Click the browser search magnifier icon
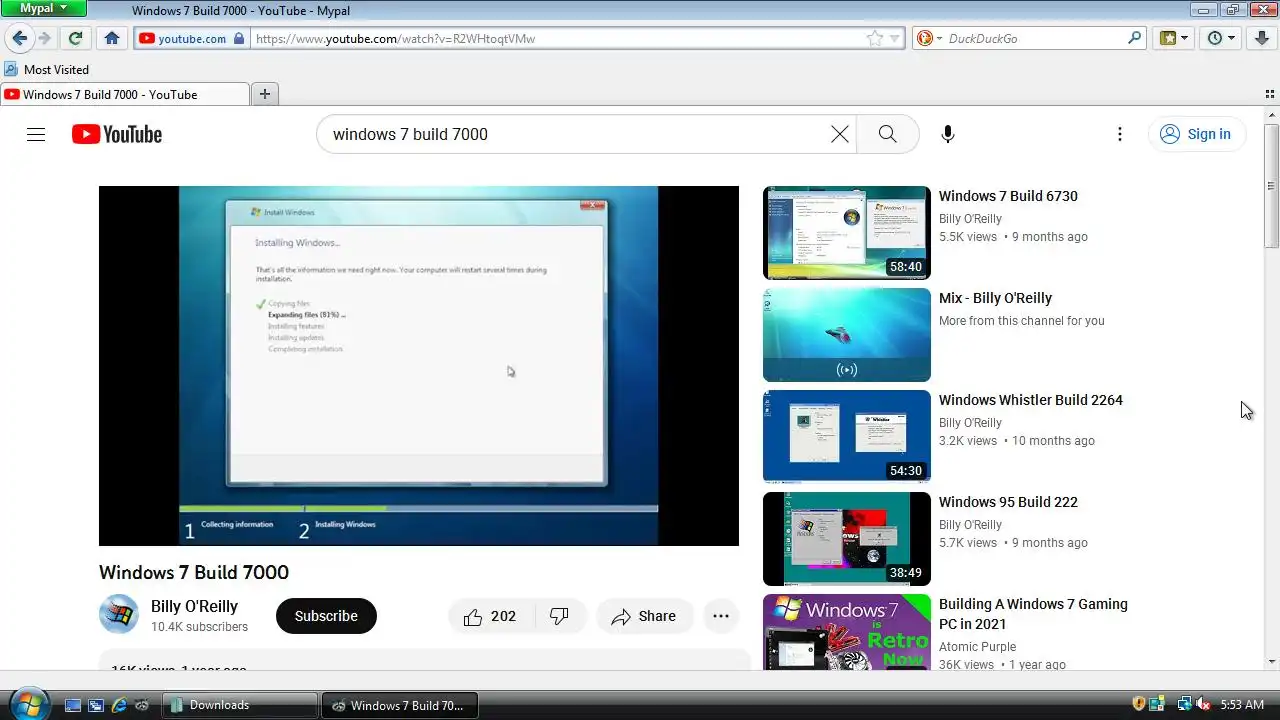This screenshot has height=720, width=1280. [1135, 38]
